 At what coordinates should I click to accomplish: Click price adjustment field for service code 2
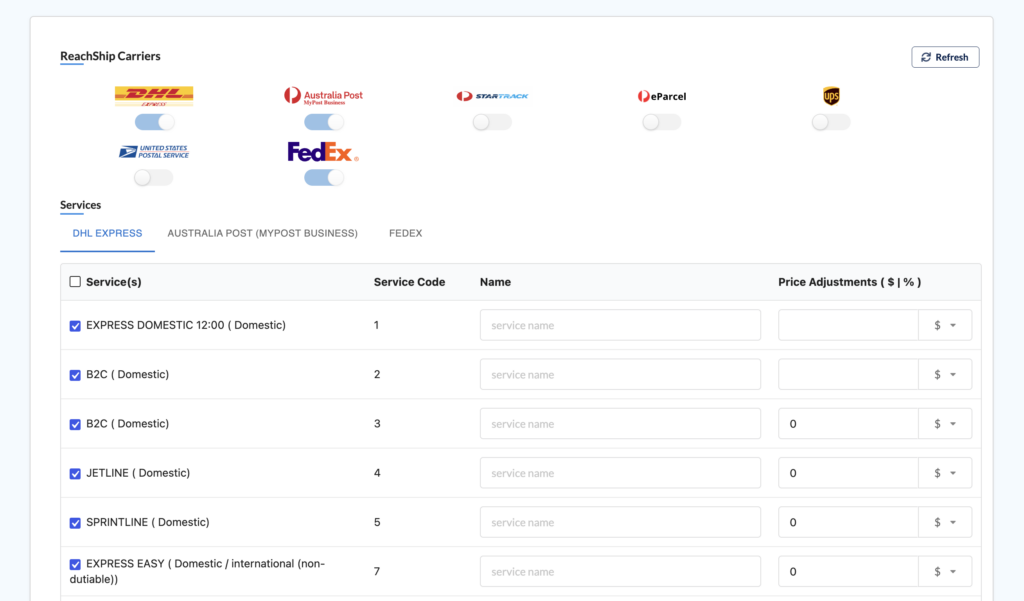coord(848,374)
